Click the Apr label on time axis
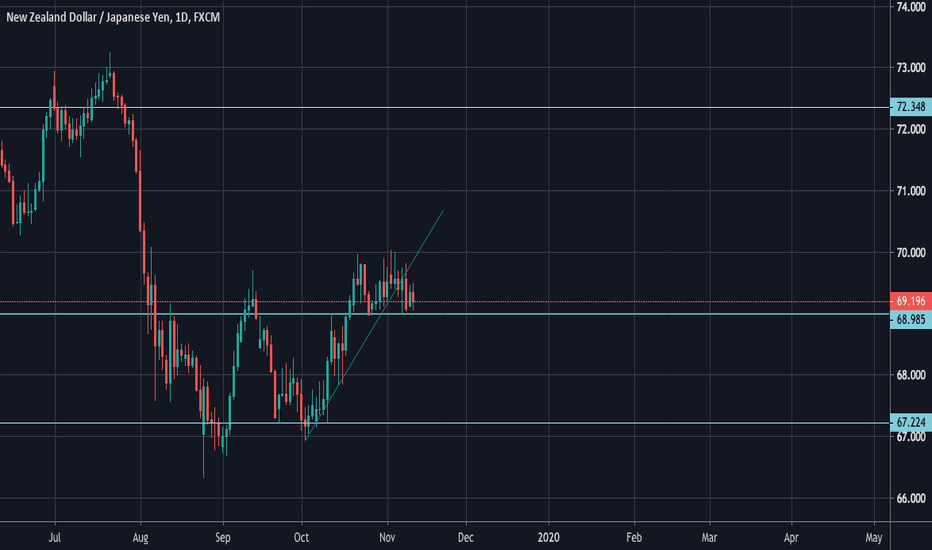The width and height of the screenshot is (932, 550). coord(791,538)
